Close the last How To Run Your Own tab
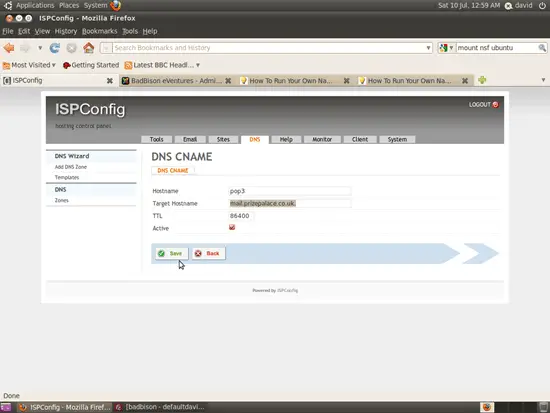The image size is (550, 413). tap(465, 81)
